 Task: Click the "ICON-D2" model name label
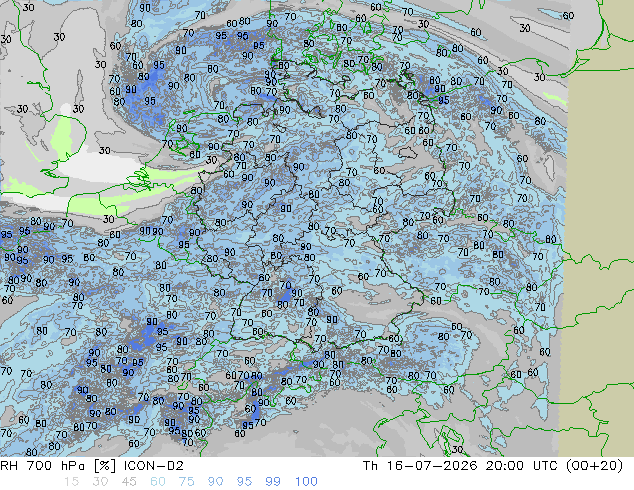click(x=154, y=466)
